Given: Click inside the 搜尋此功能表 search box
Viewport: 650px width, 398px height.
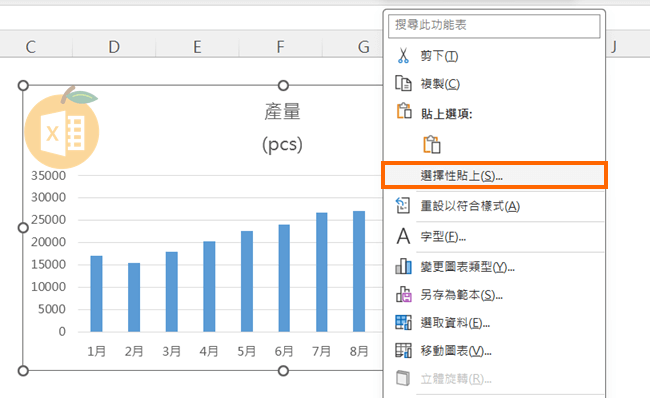Looking at the screenshot, I should pyautogui.click(x=494, y=26).
